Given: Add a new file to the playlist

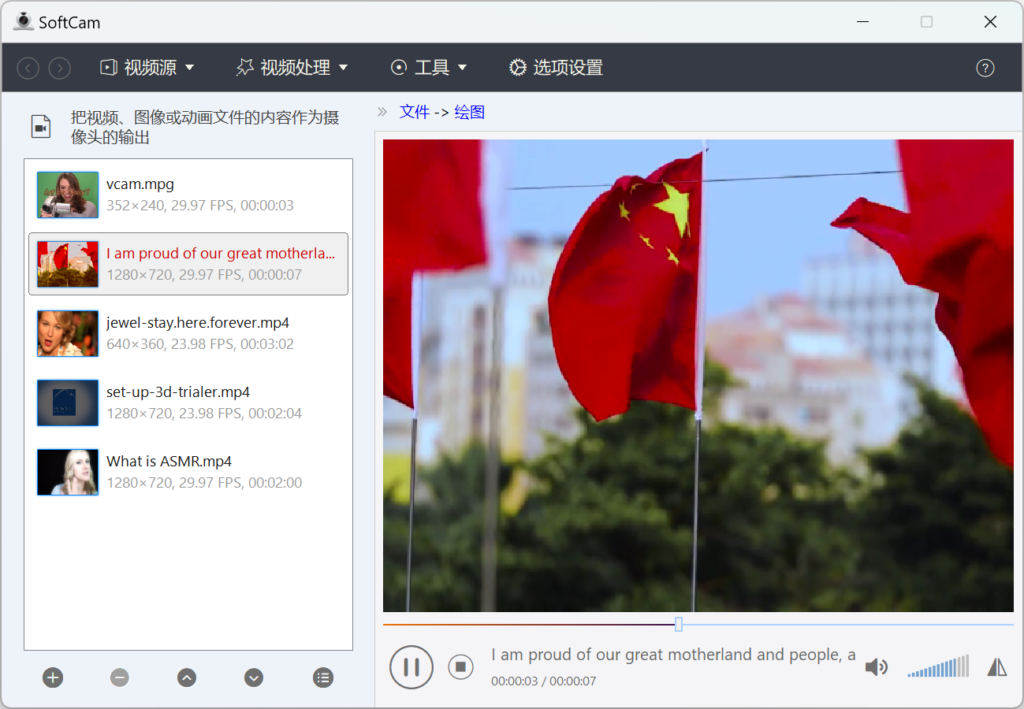Looking at the screenshot, I should click(52, 678).
